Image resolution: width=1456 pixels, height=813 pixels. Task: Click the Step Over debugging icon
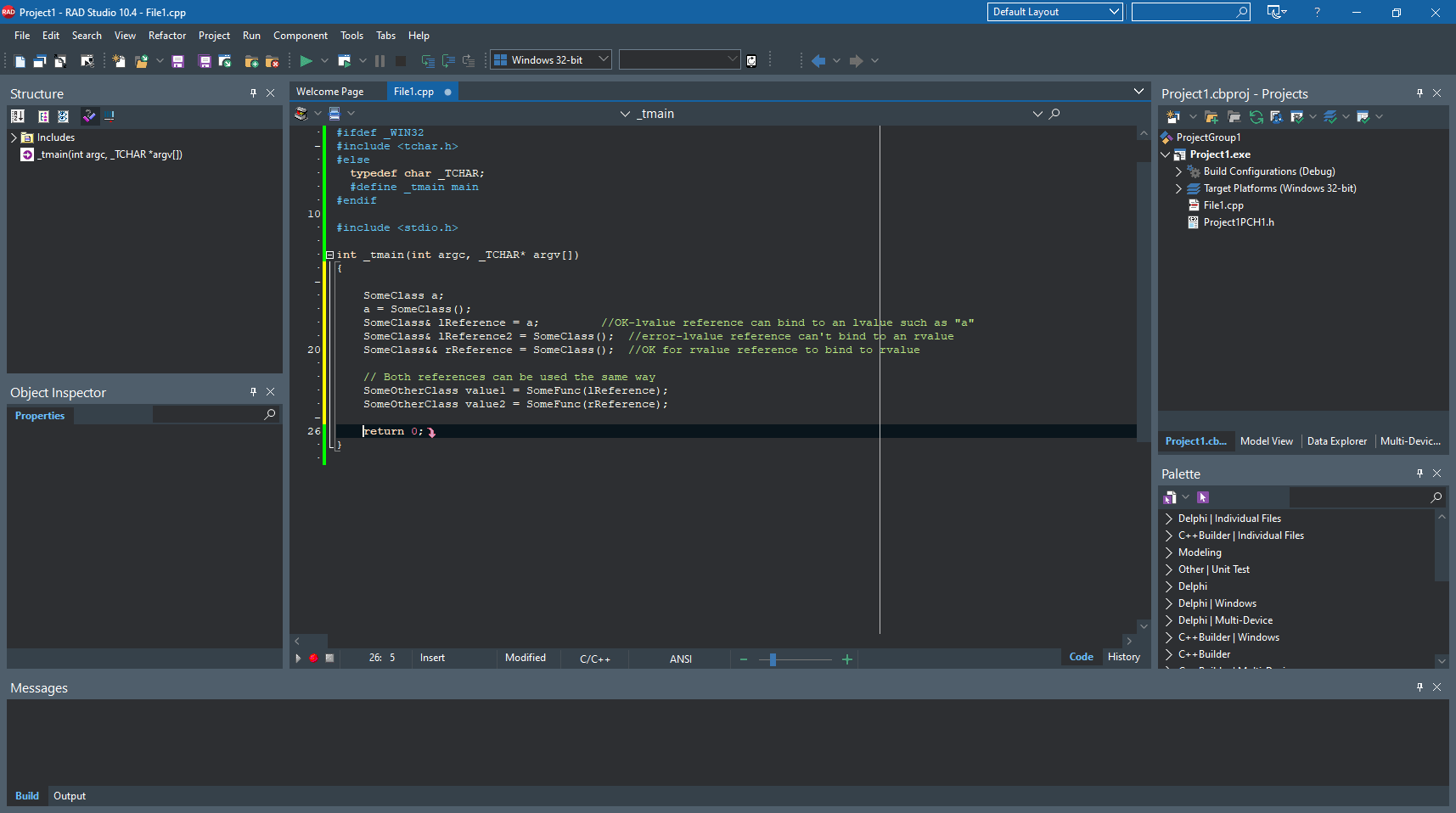coord(447,60)
